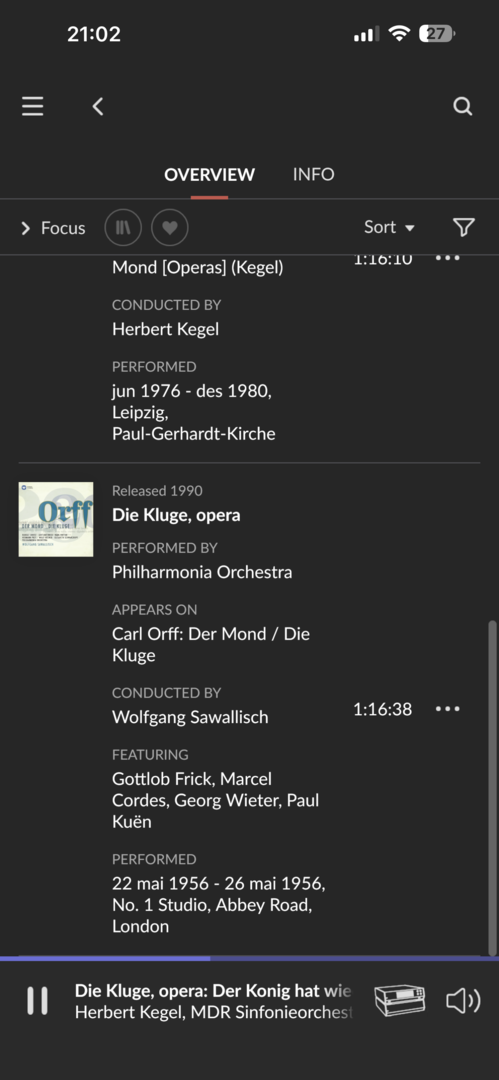This screenshot has width=499, height=1080.
Task: Toggle the favorites heart filter
Action: pyautogui.click(x=170, y=227)
